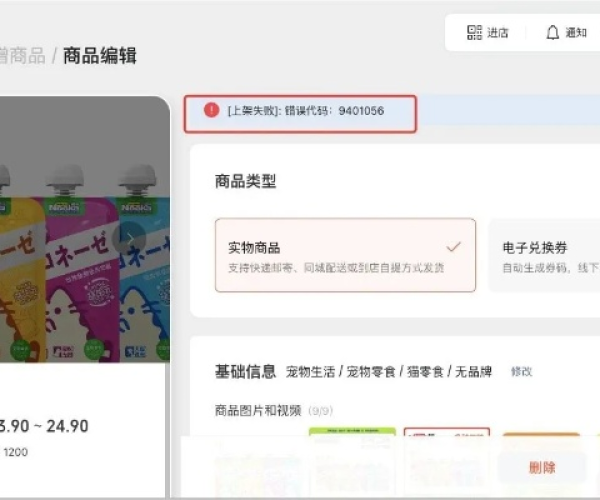Click the 基础信息 section heading

pos(245,371)
